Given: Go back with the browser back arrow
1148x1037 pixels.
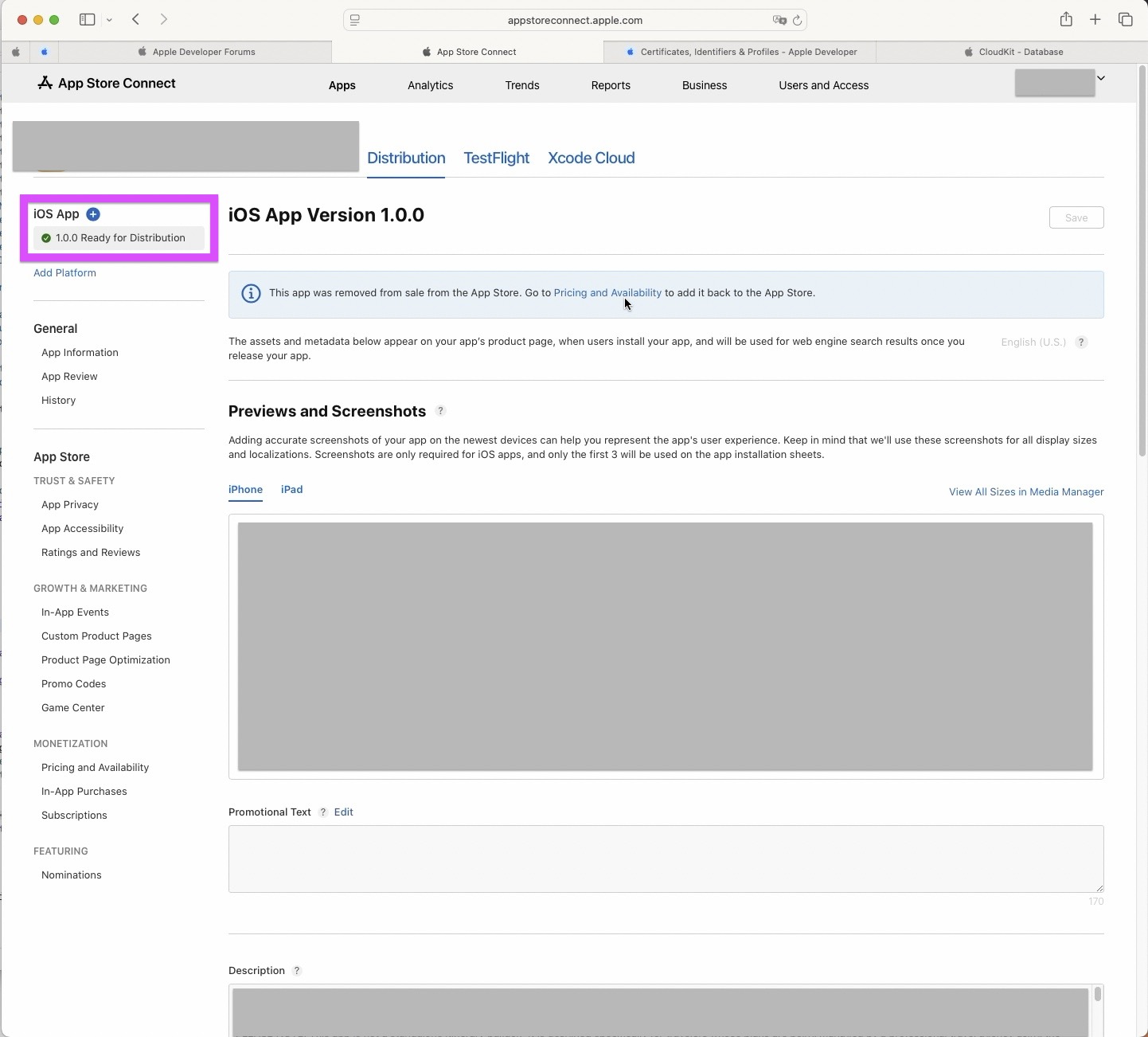Looking at the screenshot, I should click(136, 20).
